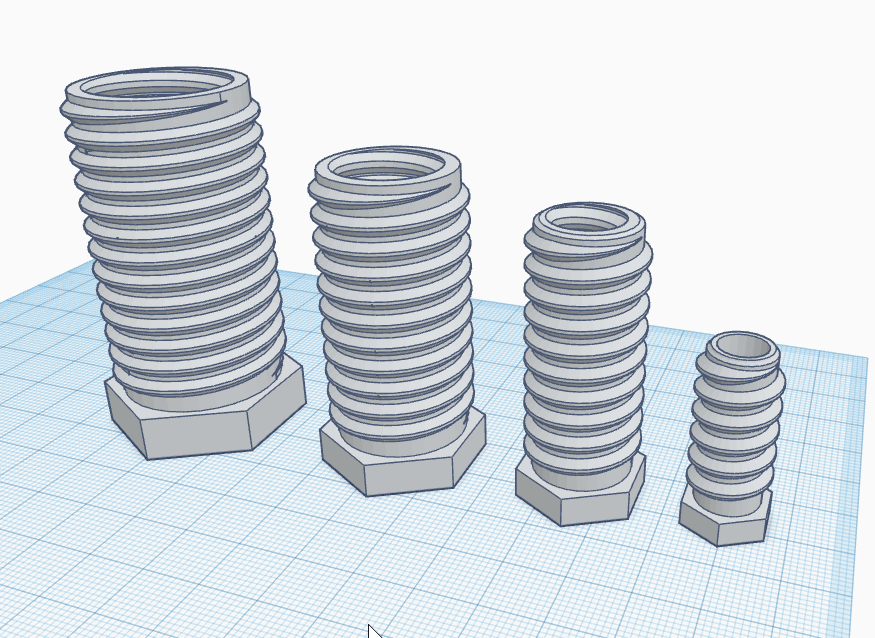Select the largest threaded insert model
The width and height of the screenshot is (875, 638).
tap(170, 250)
